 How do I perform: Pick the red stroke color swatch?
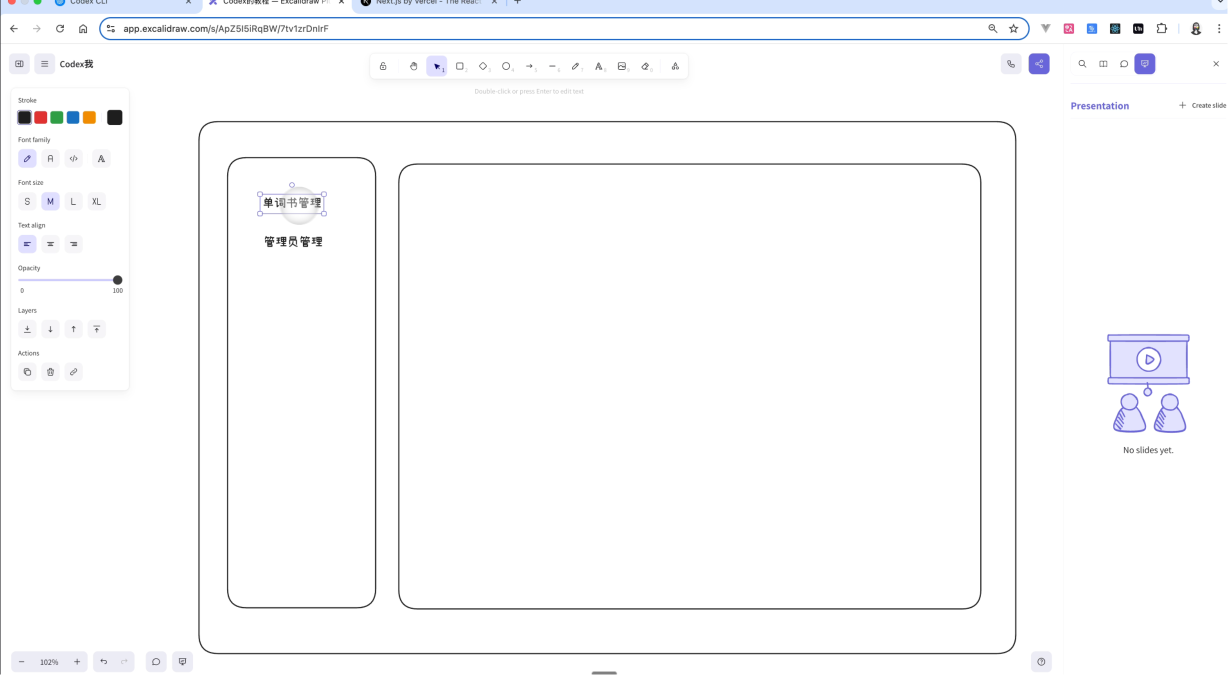41,118
